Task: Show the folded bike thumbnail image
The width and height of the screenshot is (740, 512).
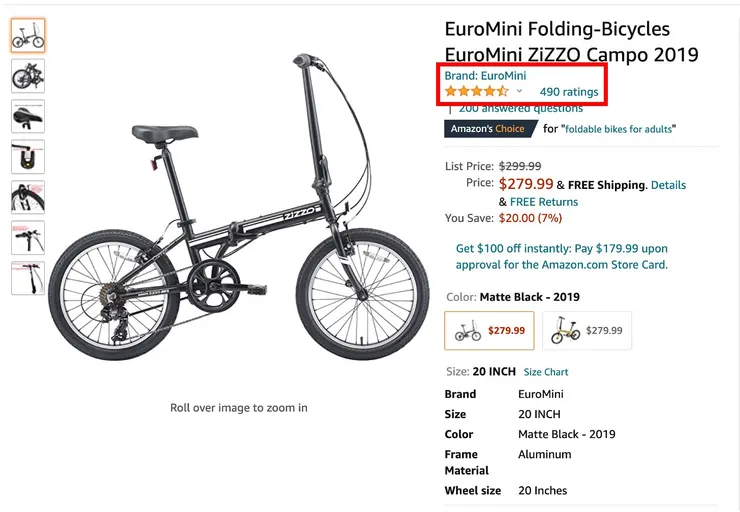Action: 28,76
